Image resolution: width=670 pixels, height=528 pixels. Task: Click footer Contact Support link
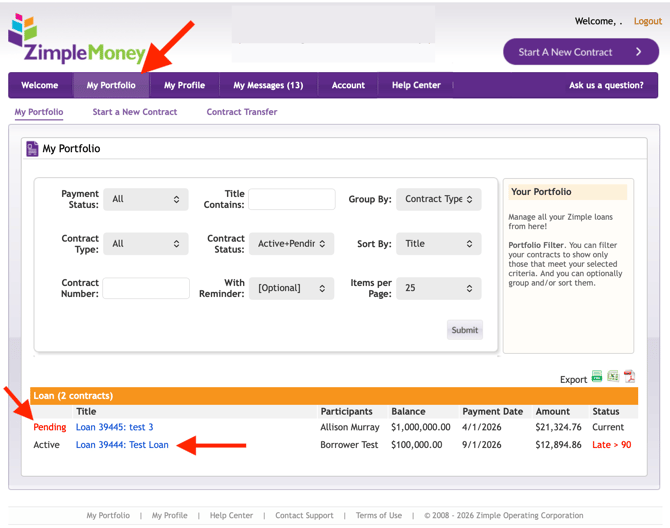[x=304, y=515]
